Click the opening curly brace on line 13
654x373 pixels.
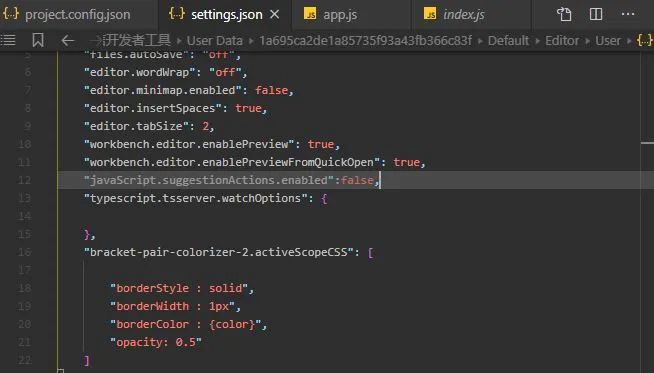click(324, 198)
